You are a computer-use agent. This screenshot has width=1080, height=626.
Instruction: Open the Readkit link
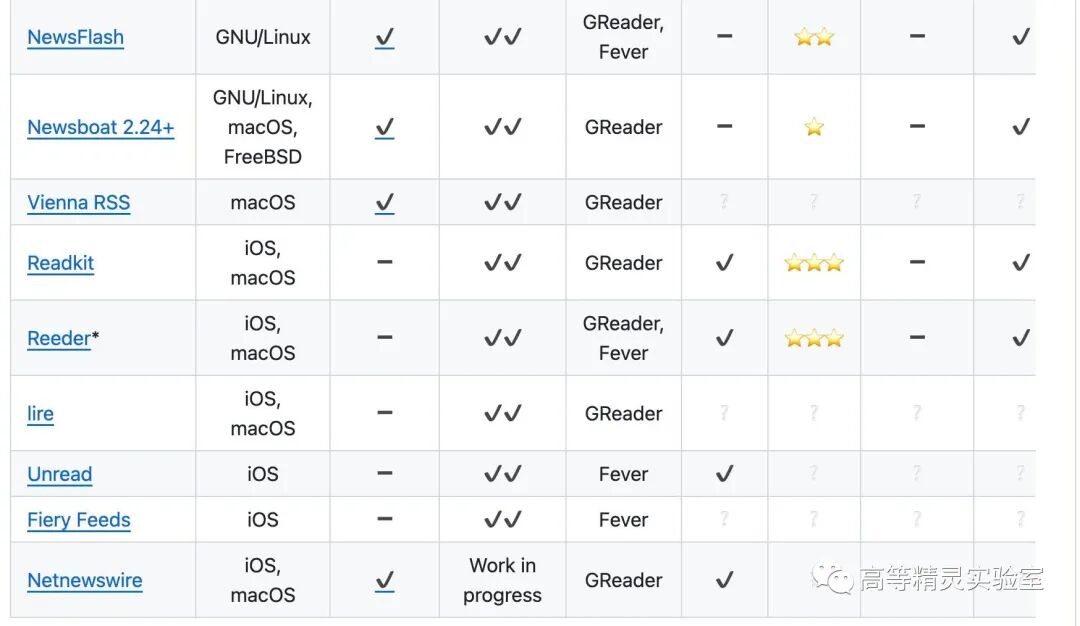(x=60, y=263)
